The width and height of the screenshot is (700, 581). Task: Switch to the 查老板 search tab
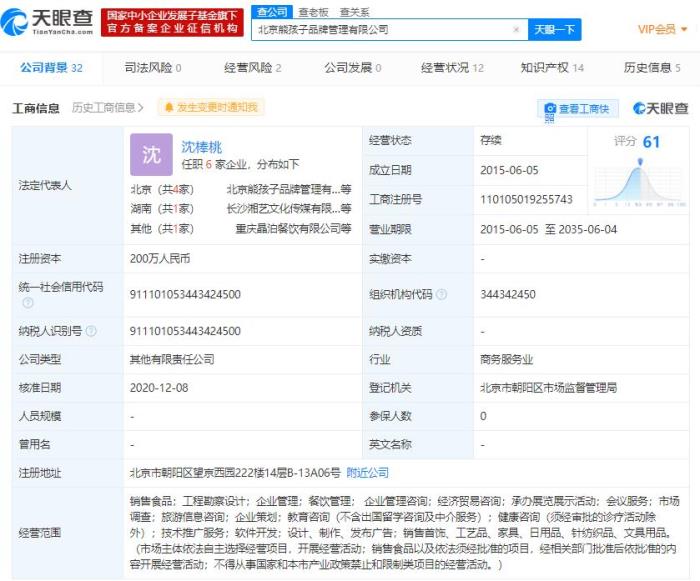[x=312, y=11]
